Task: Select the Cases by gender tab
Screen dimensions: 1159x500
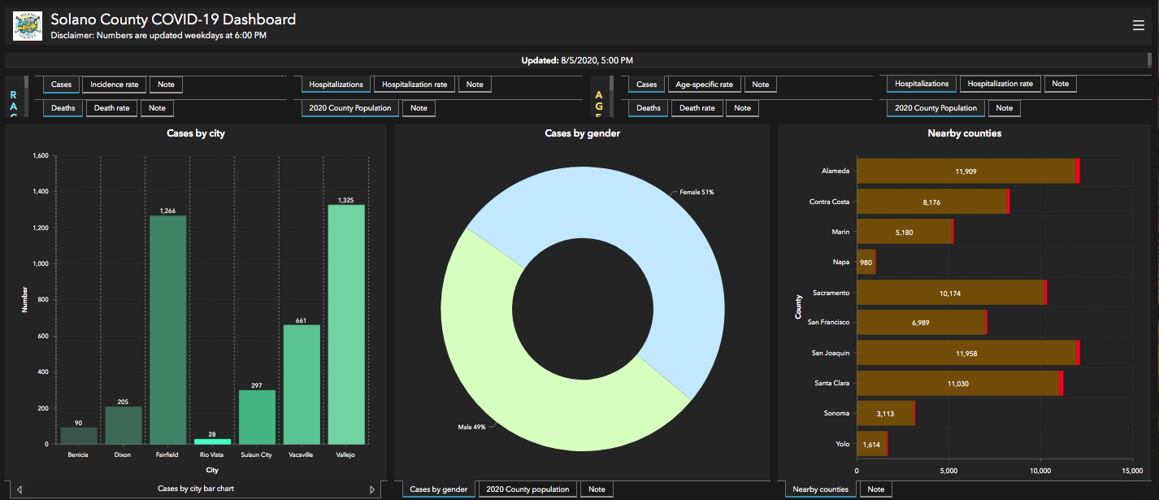Action: tap(438, 489)
